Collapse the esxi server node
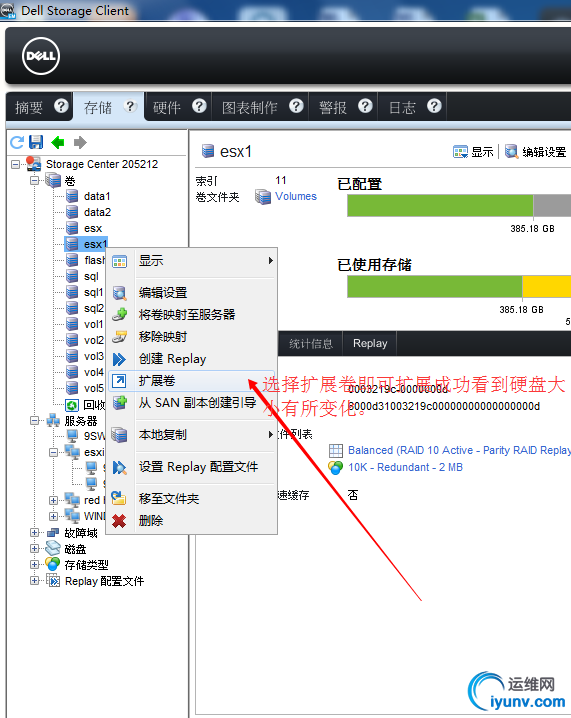Image resolution: width=571 pixels, height=718 pixels. click(54, 452)
